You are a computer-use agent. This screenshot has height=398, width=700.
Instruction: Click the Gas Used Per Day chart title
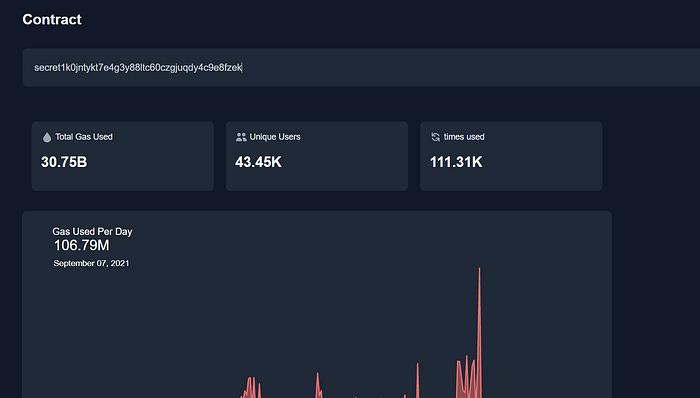[x=92, y=232]
